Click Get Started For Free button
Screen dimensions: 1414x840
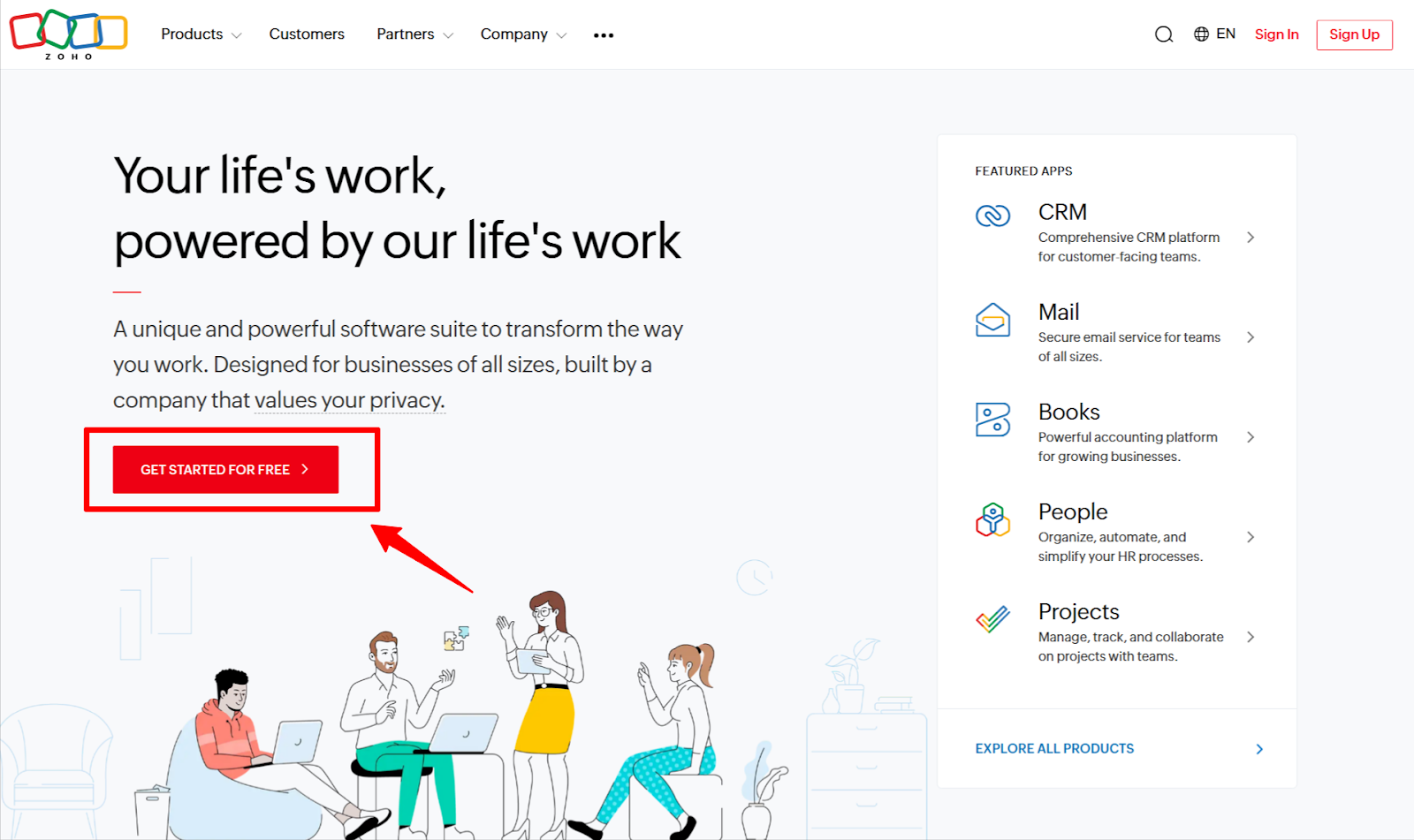coord(225,469)
